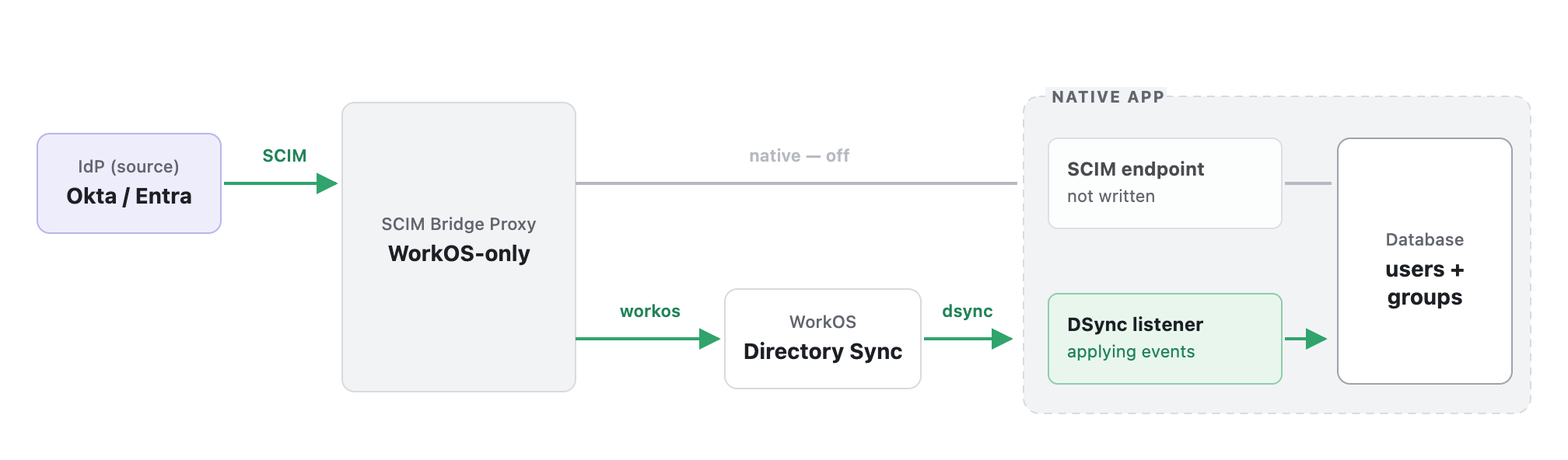Click the 'applying events' subtitle text
Screen dimensions: 1568x460
click(x=1131, y=351)
